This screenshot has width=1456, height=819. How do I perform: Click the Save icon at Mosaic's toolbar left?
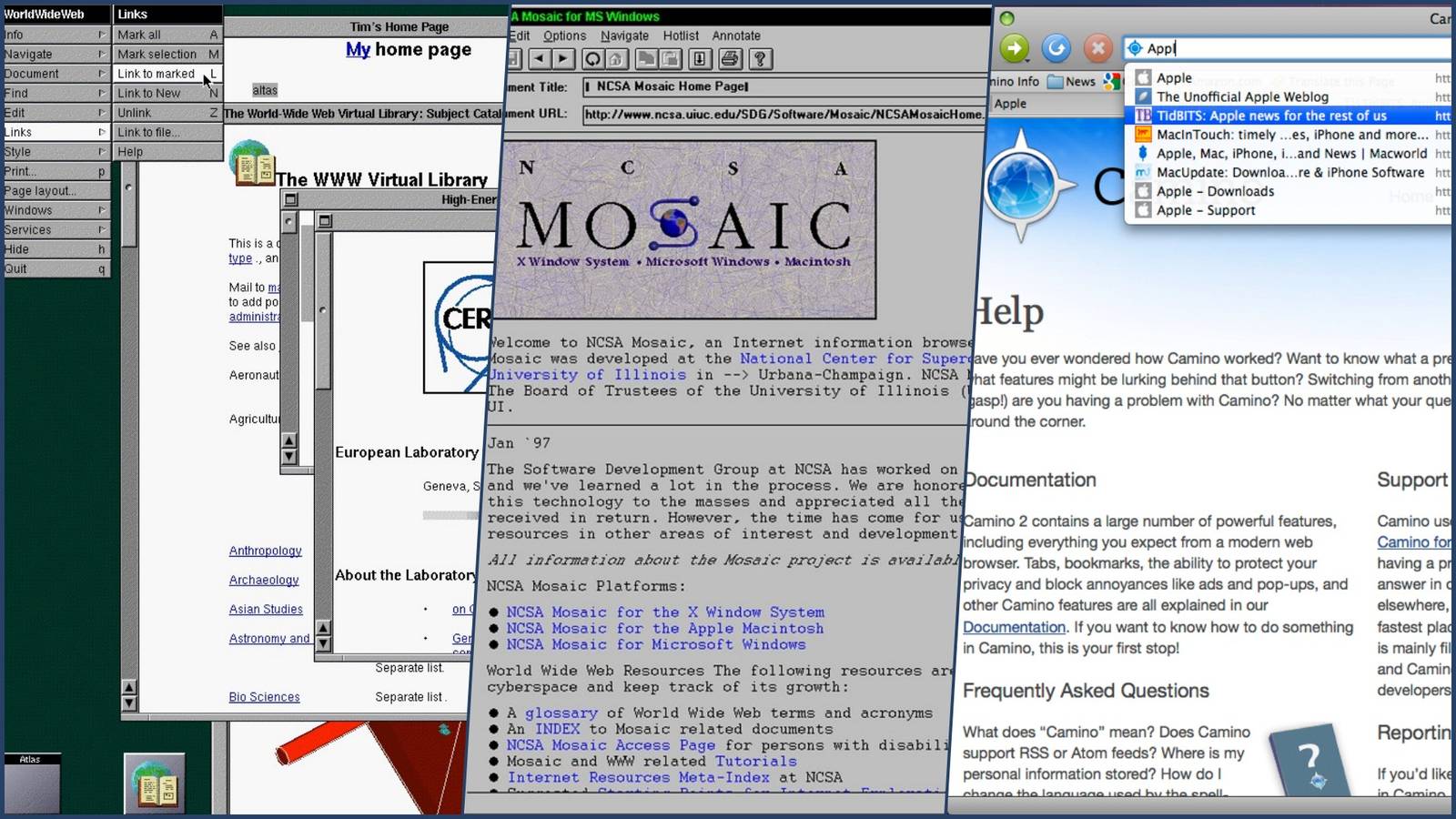pyautogui.click(x=513, y=58)
